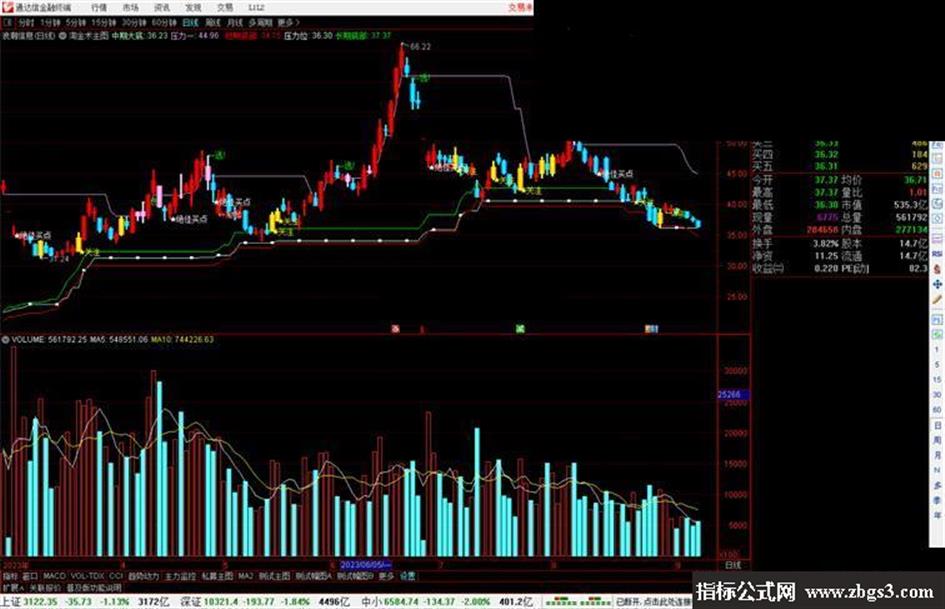Click the 深证 index value 10321.4

point(222,602)
